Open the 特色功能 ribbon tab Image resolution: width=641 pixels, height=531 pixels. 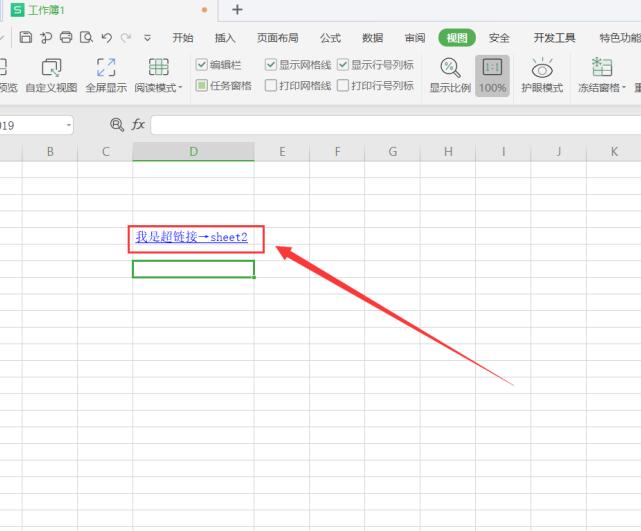pyautogui.click(x=620, y=38)
